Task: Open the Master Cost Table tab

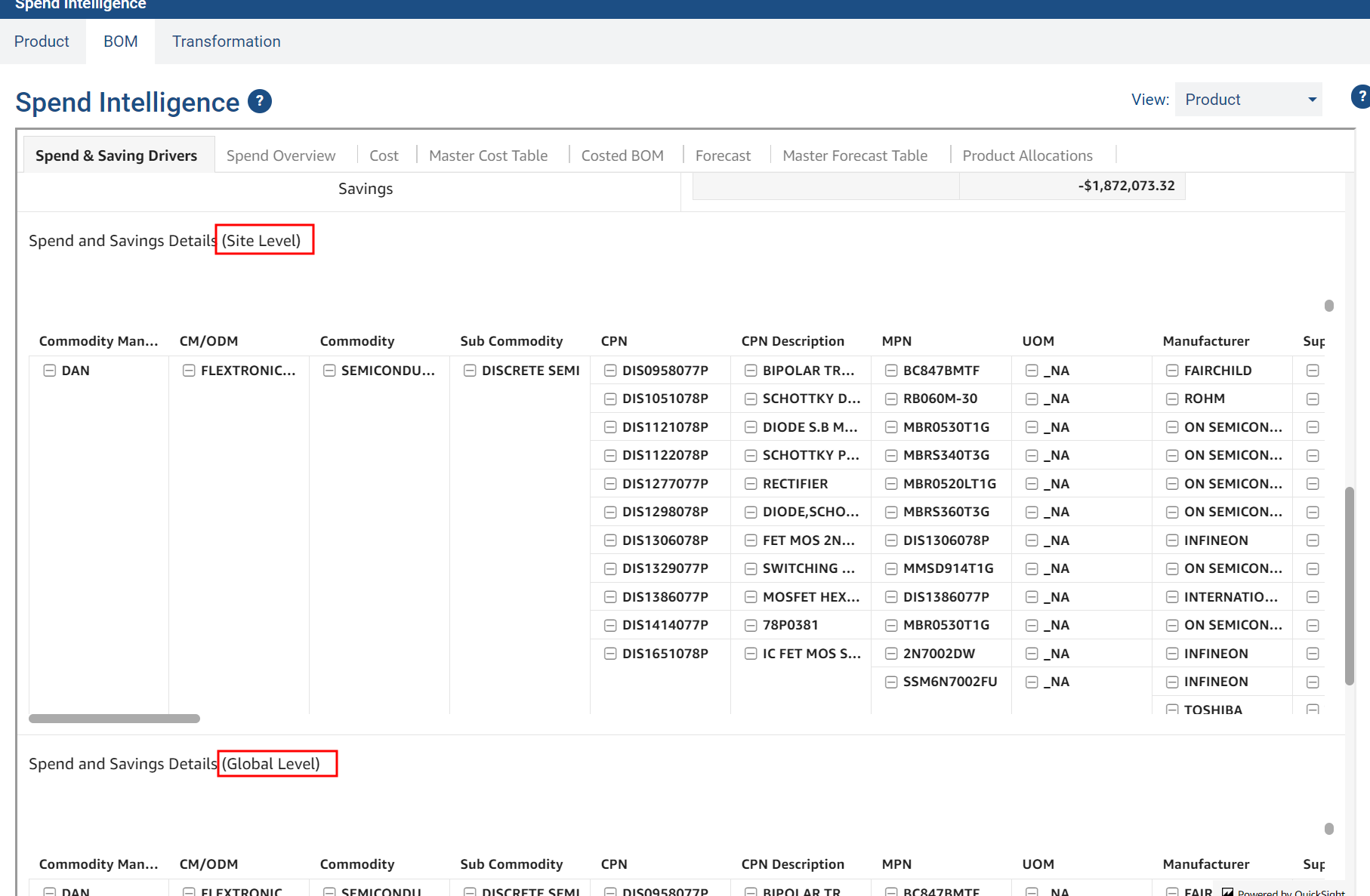Action: (488, 155)
